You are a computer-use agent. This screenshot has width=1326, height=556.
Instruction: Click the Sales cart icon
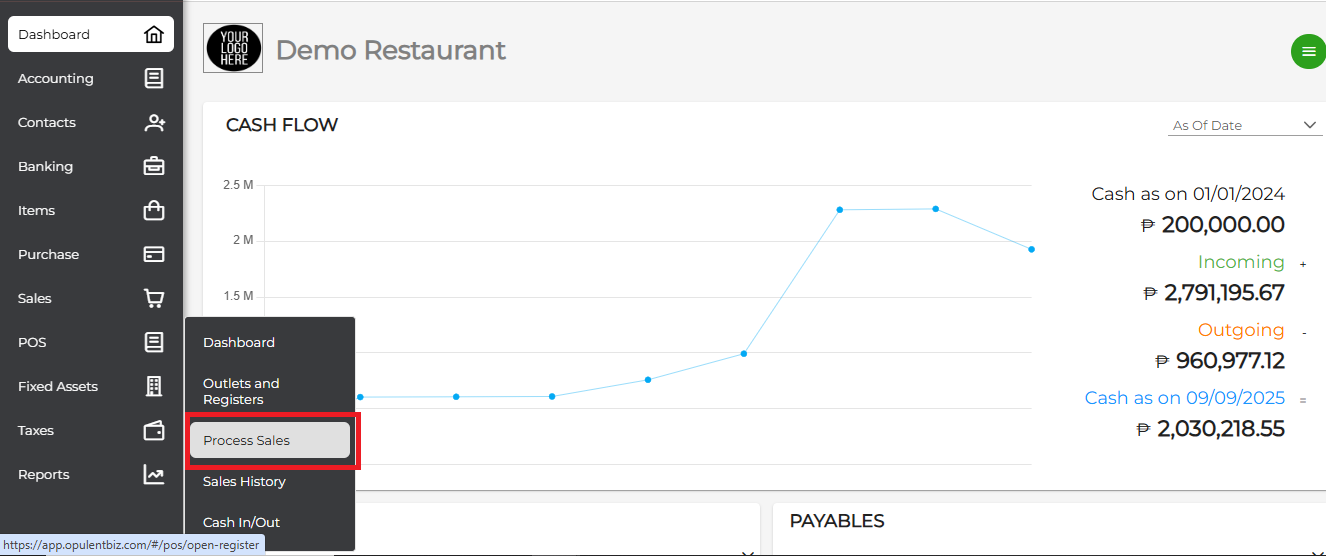tap(154, 299)
